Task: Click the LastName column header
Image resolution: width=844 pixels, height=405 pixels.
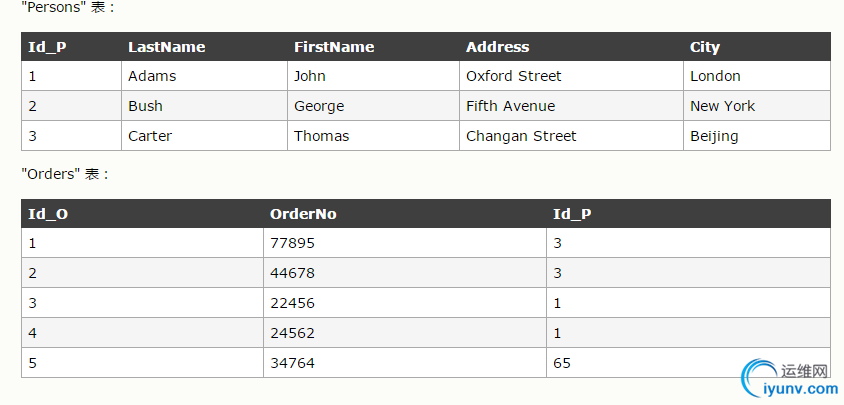Action: pyautogui.click(x=166, y=47)
